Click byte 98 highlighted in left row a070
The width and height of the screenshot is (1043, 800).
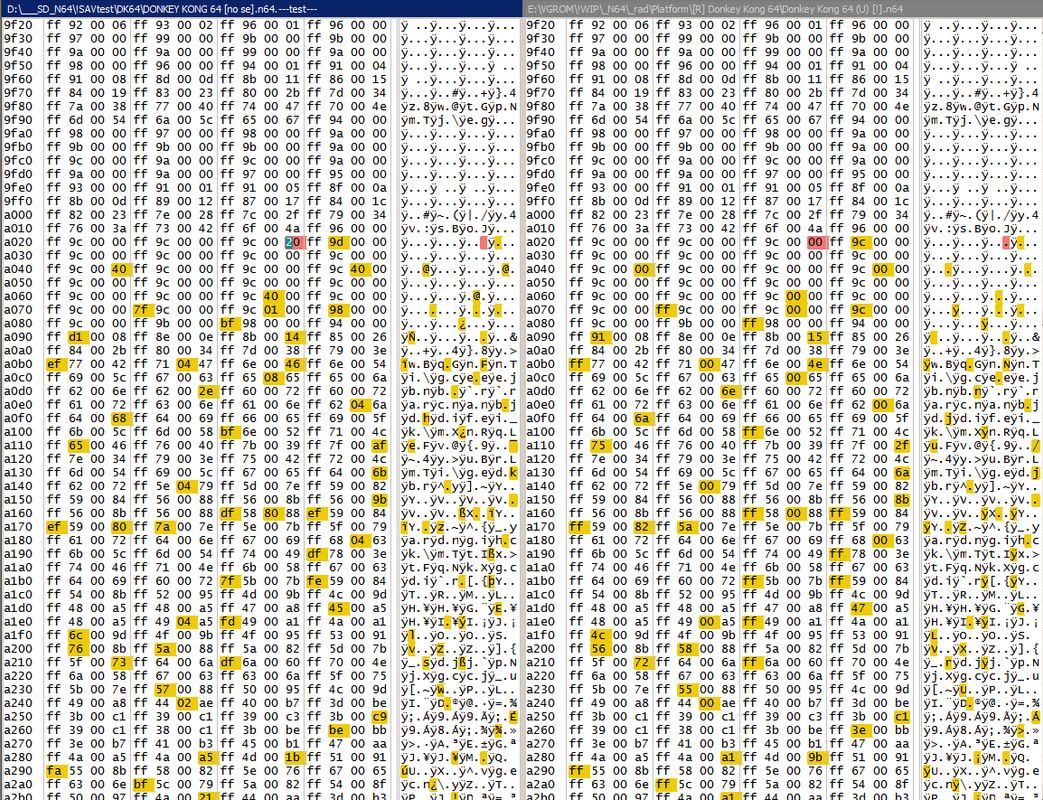click(x=337, y=310)
